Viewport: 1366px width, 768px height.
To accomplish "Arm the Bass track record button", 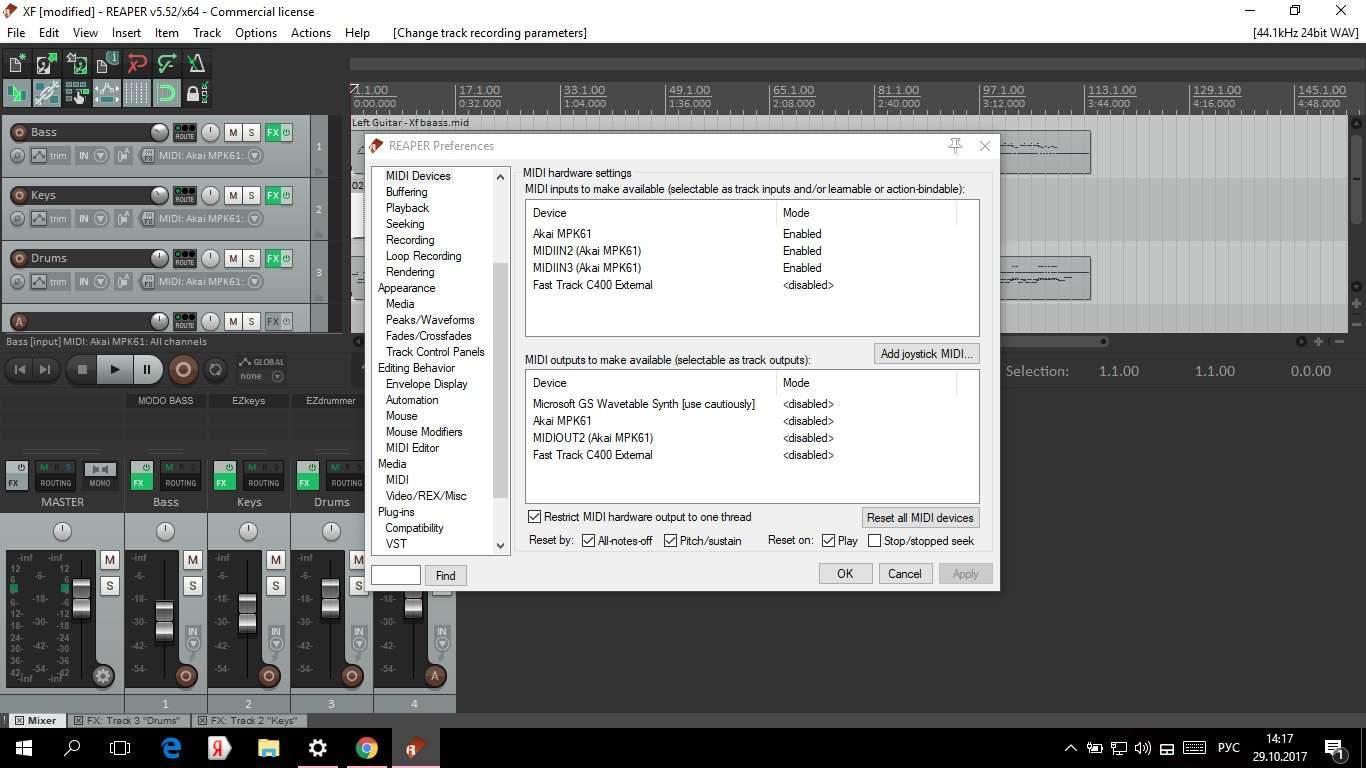I will (18, 132).
